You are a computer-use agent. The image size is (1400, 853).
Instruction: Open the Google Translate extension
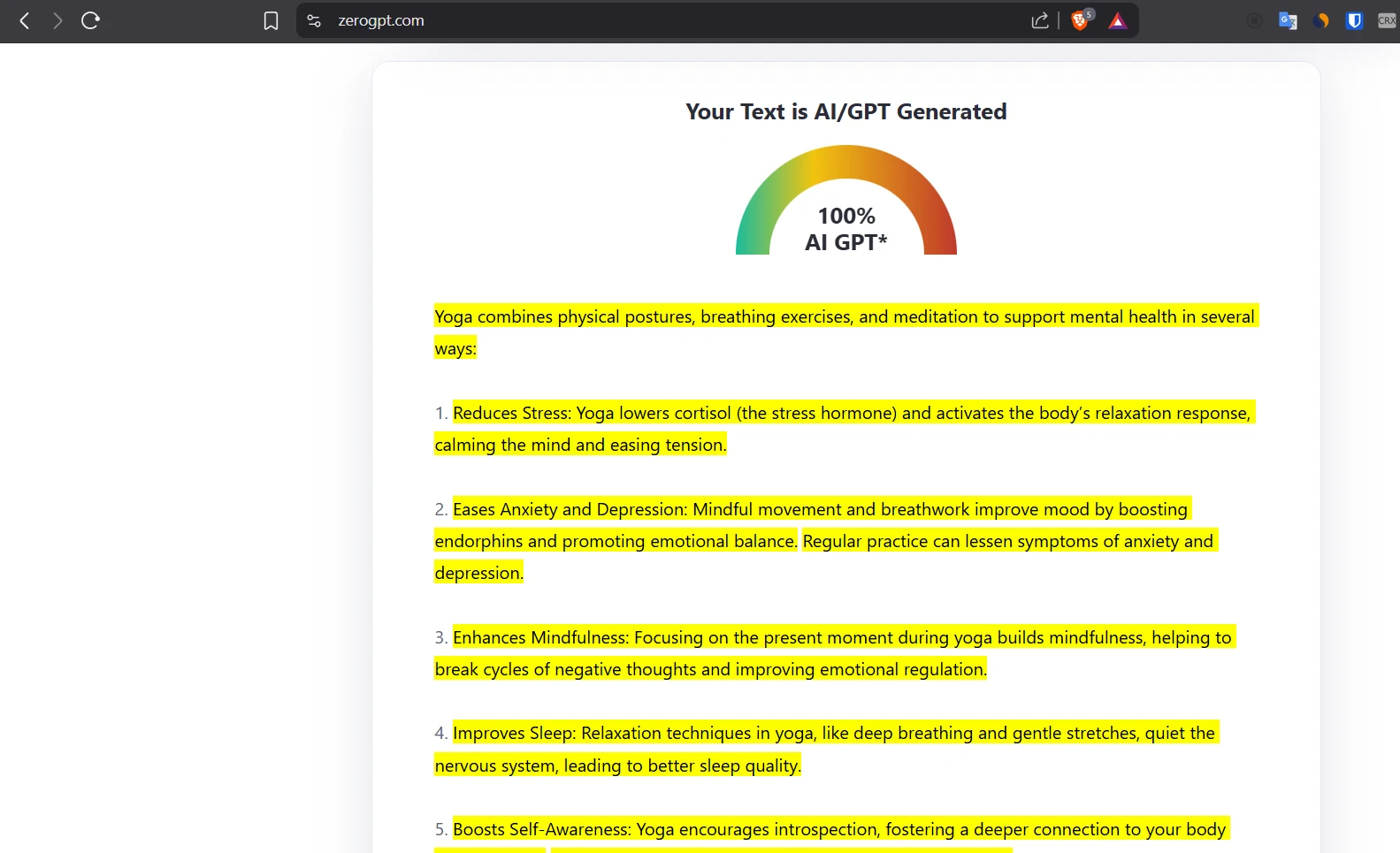coord(1288,20)
